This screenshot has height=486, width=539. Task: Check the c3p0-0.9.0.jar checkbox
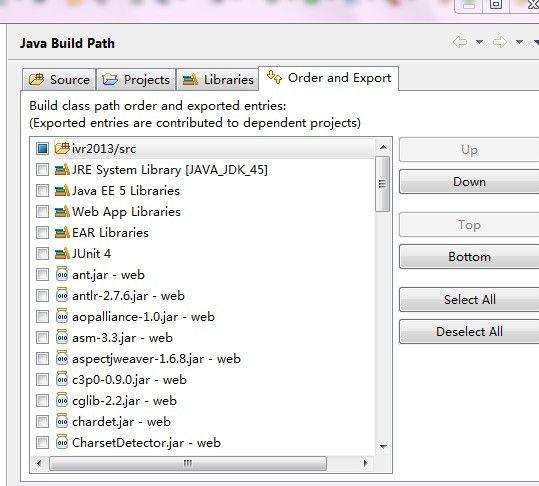click(x=43, y=379)
